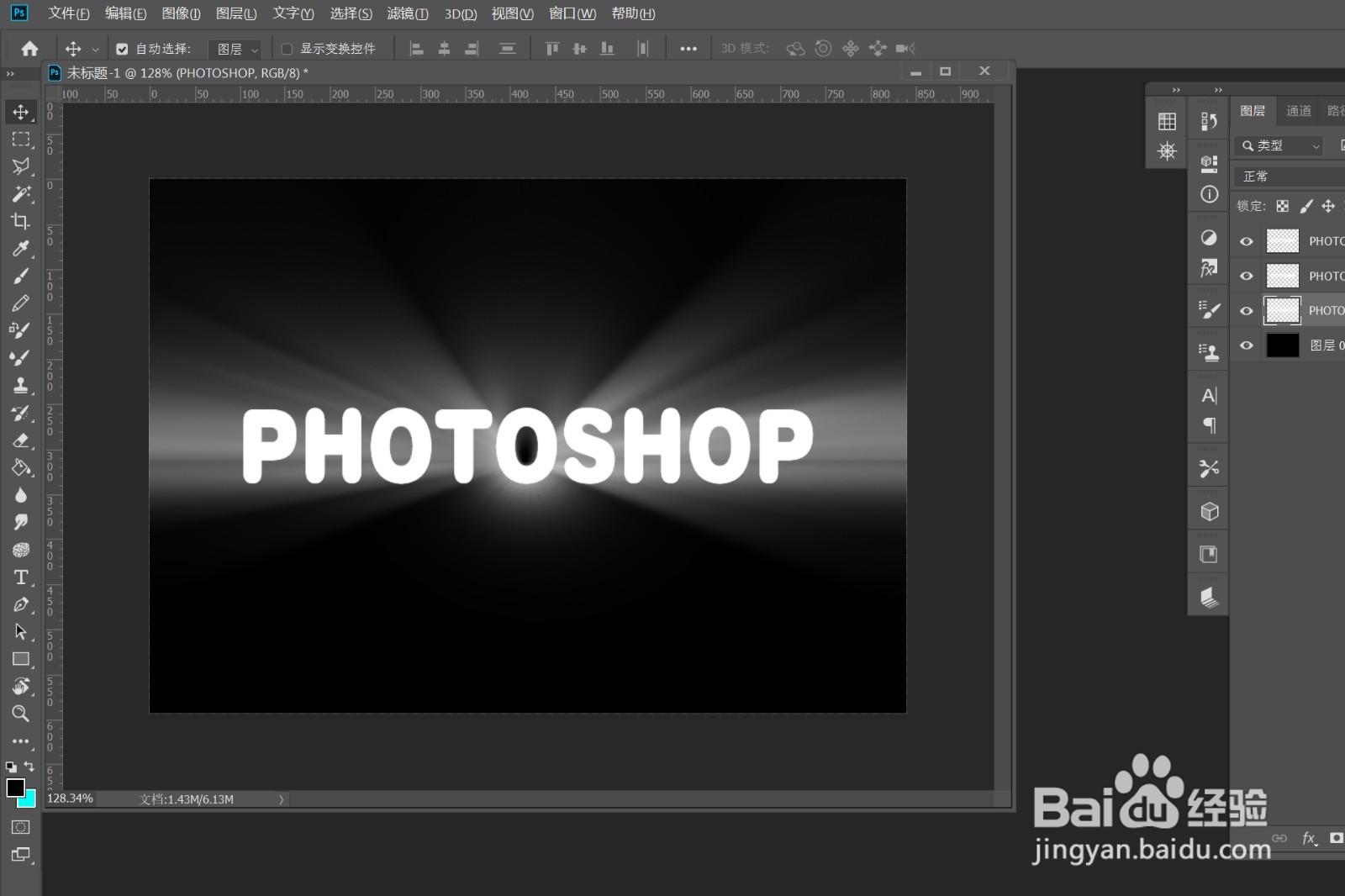Open the layer filter 类型 dropdown

tap(1279, 145)
